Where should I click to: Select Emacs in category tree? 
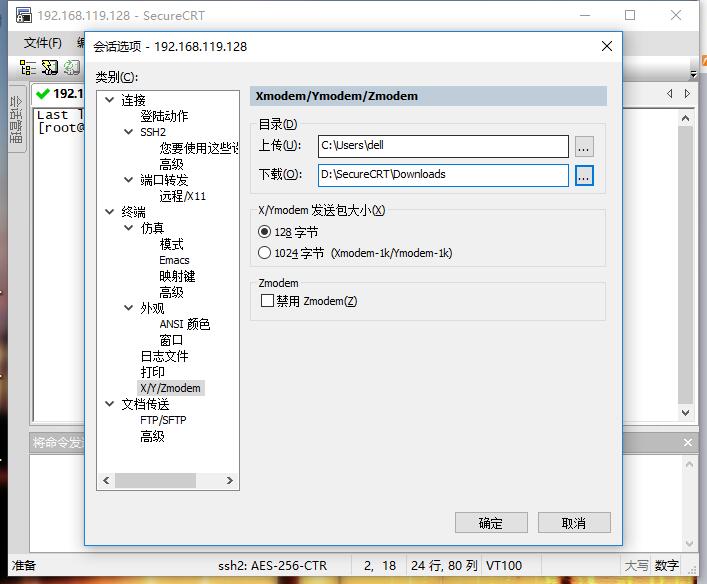point(174,260)
